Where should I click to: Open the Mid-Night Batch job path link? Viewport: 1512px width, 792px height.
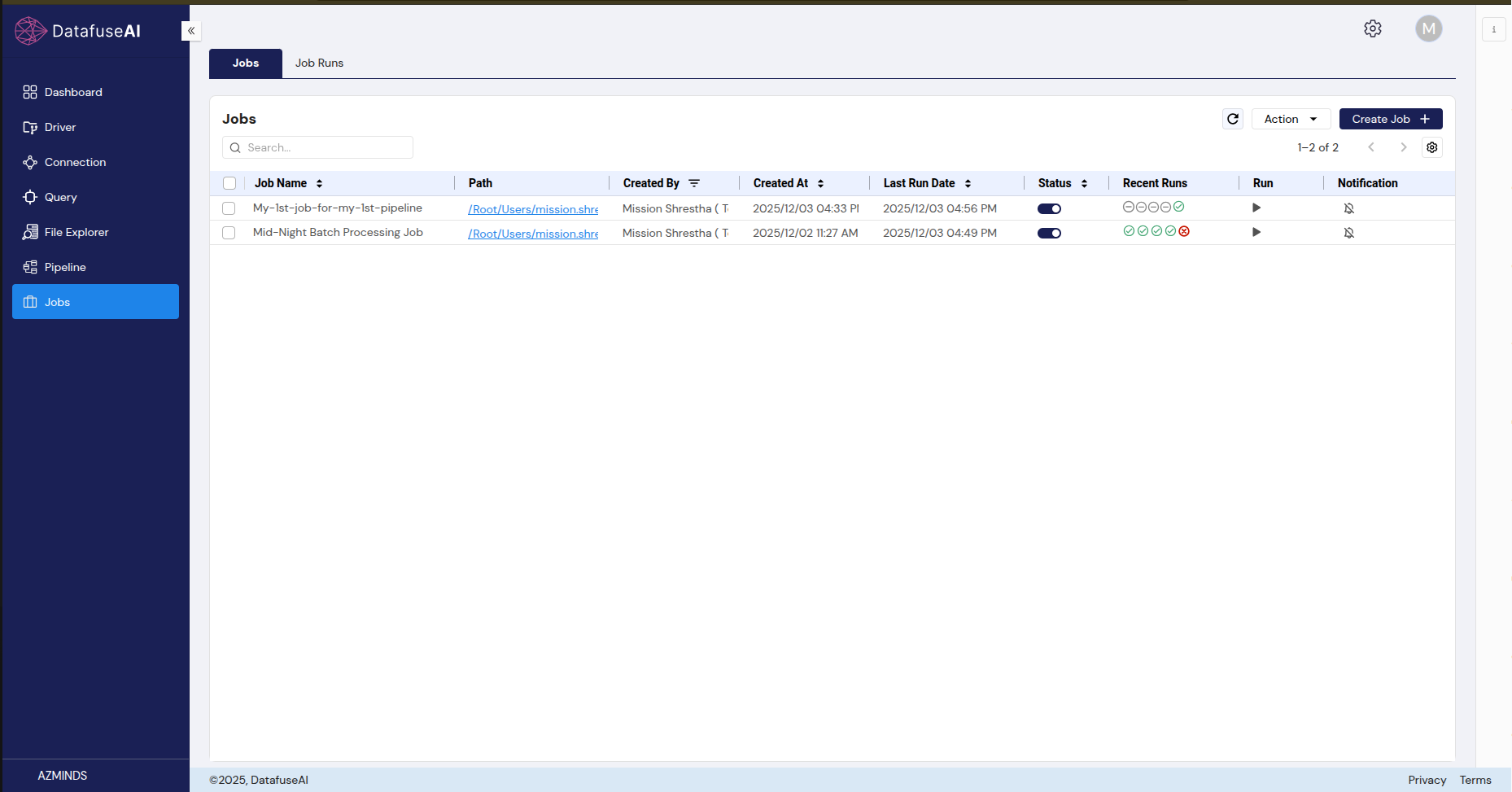pyautogui.click(x=533, y=234)
